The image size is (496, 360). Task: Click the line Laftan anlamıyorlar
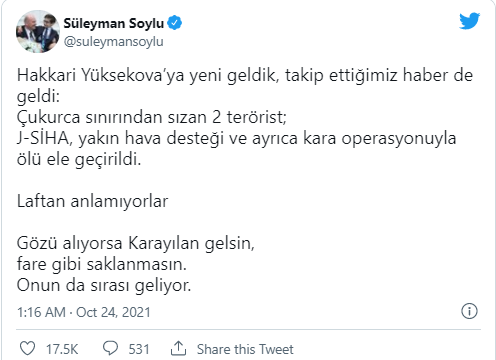pos(92,201)
